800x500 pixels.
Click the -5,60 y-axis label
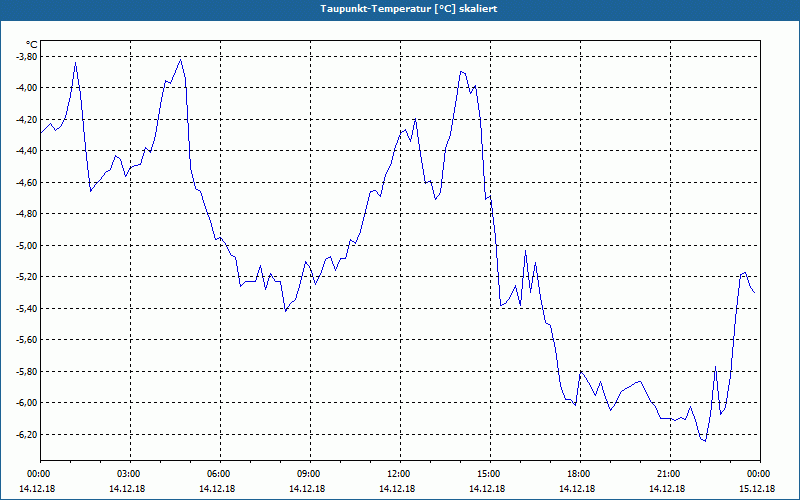28,340
